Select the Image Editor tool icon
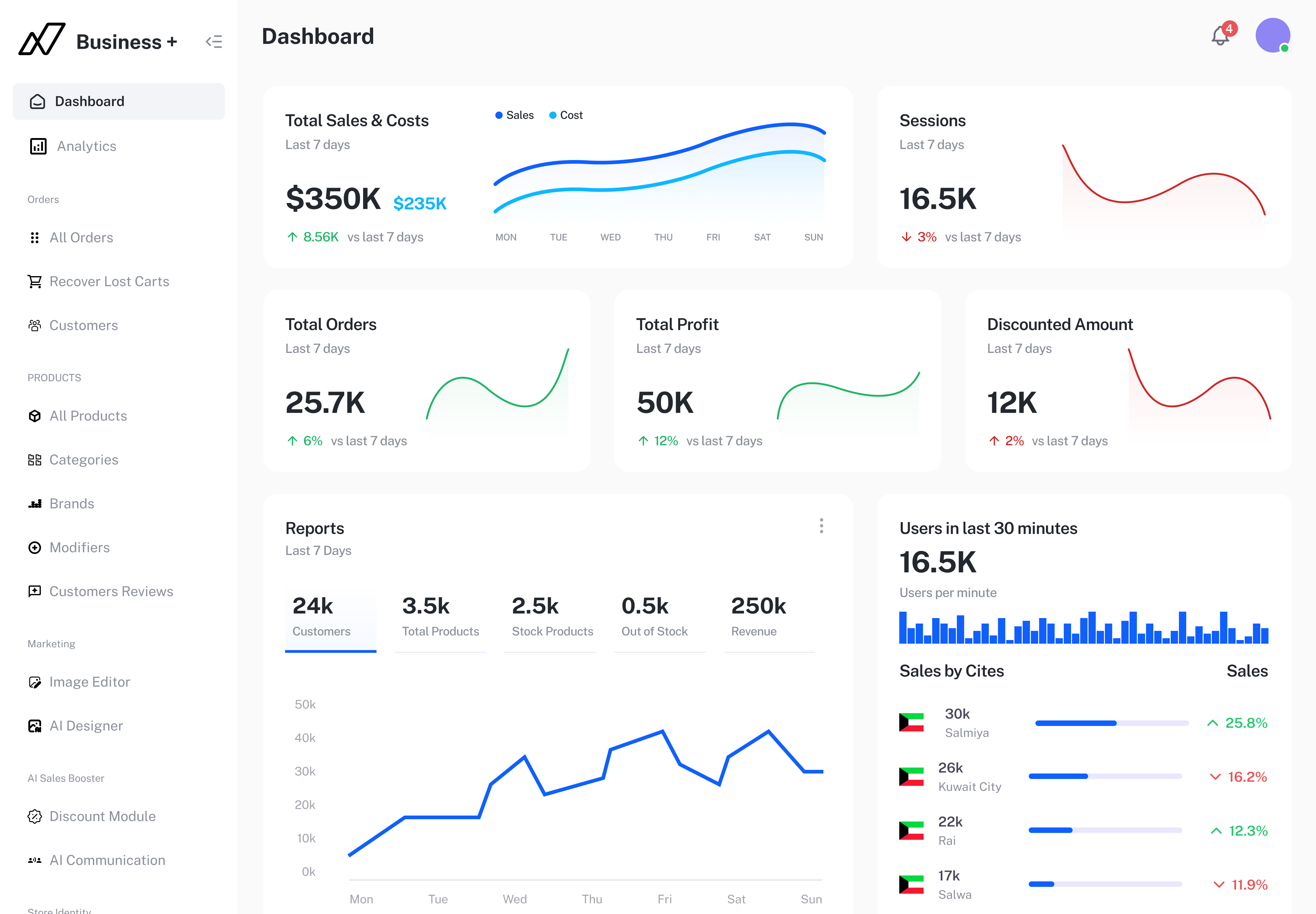This screenshot has width=1316, height=914. [35, 681]
